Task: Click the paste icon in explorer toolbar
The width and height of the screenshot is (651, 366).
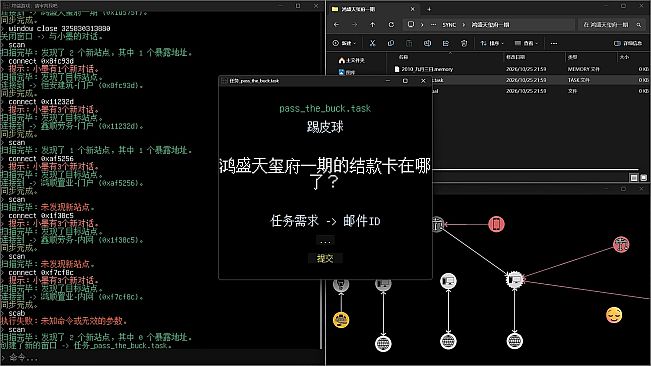Action: click(409, 43)
